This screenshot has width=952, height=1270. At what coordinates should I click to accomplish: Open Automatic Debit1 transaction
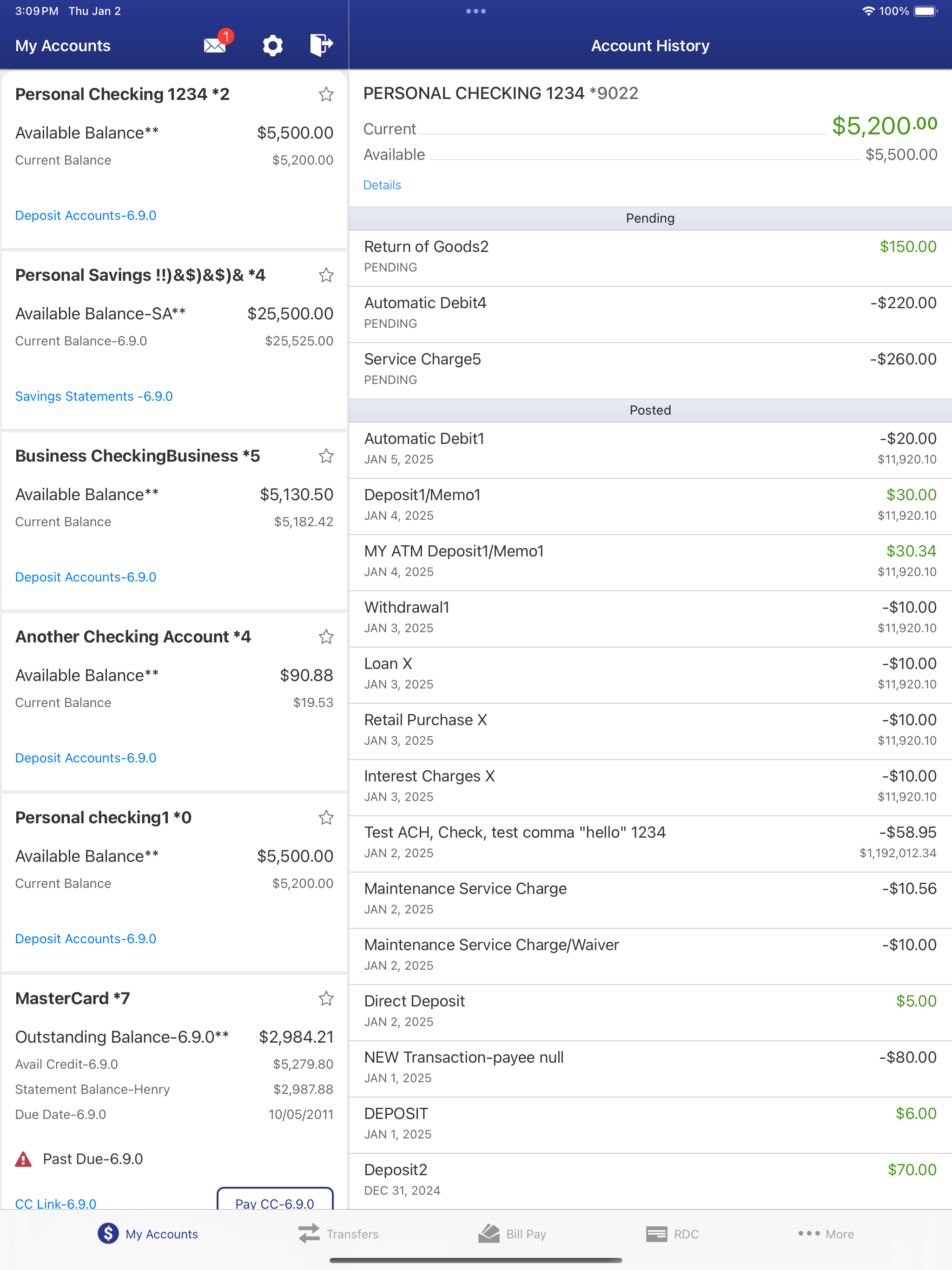coord(650,450)
